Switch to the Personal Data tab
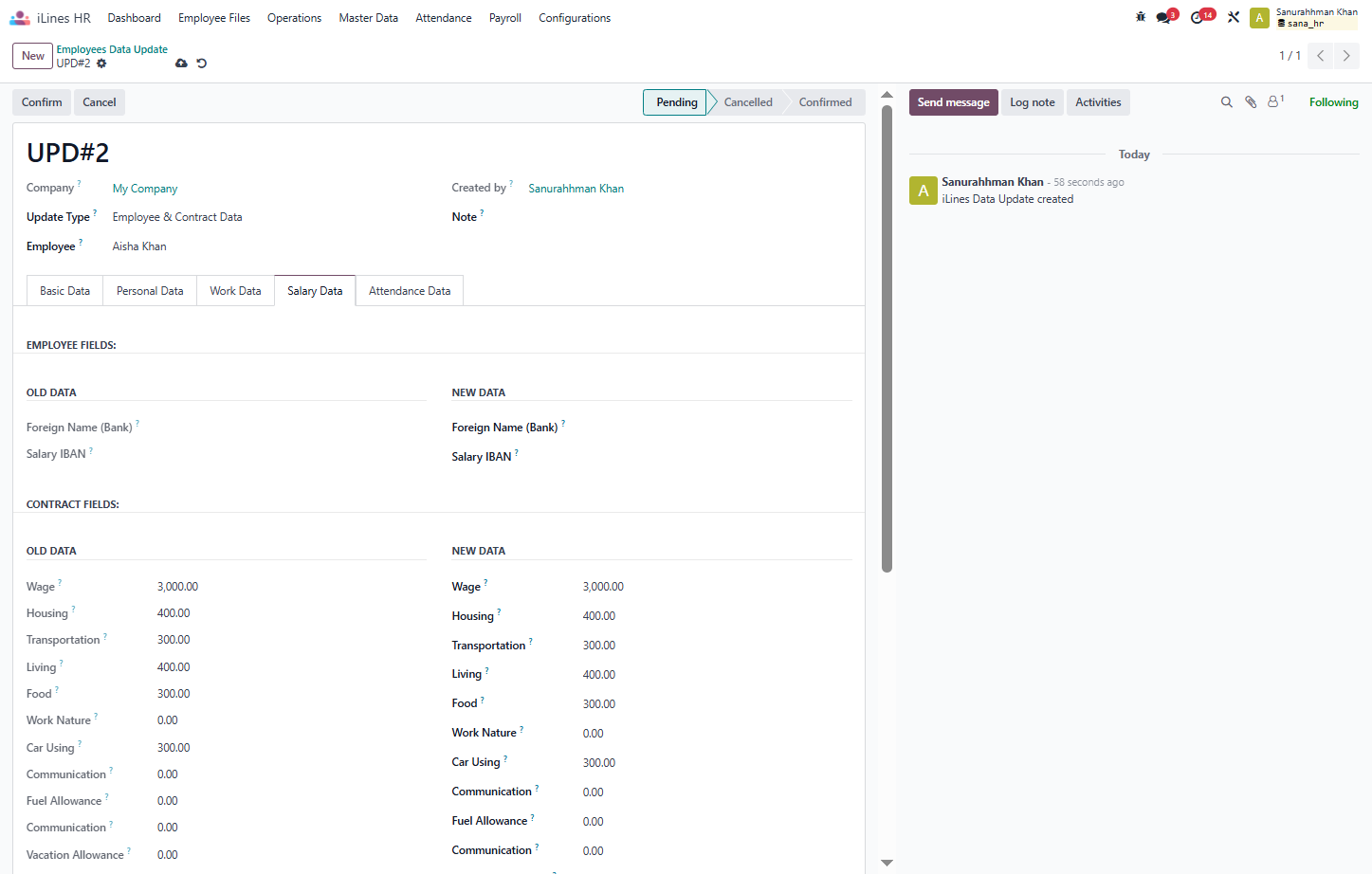Screen dimensions: 1372x874 150,291
